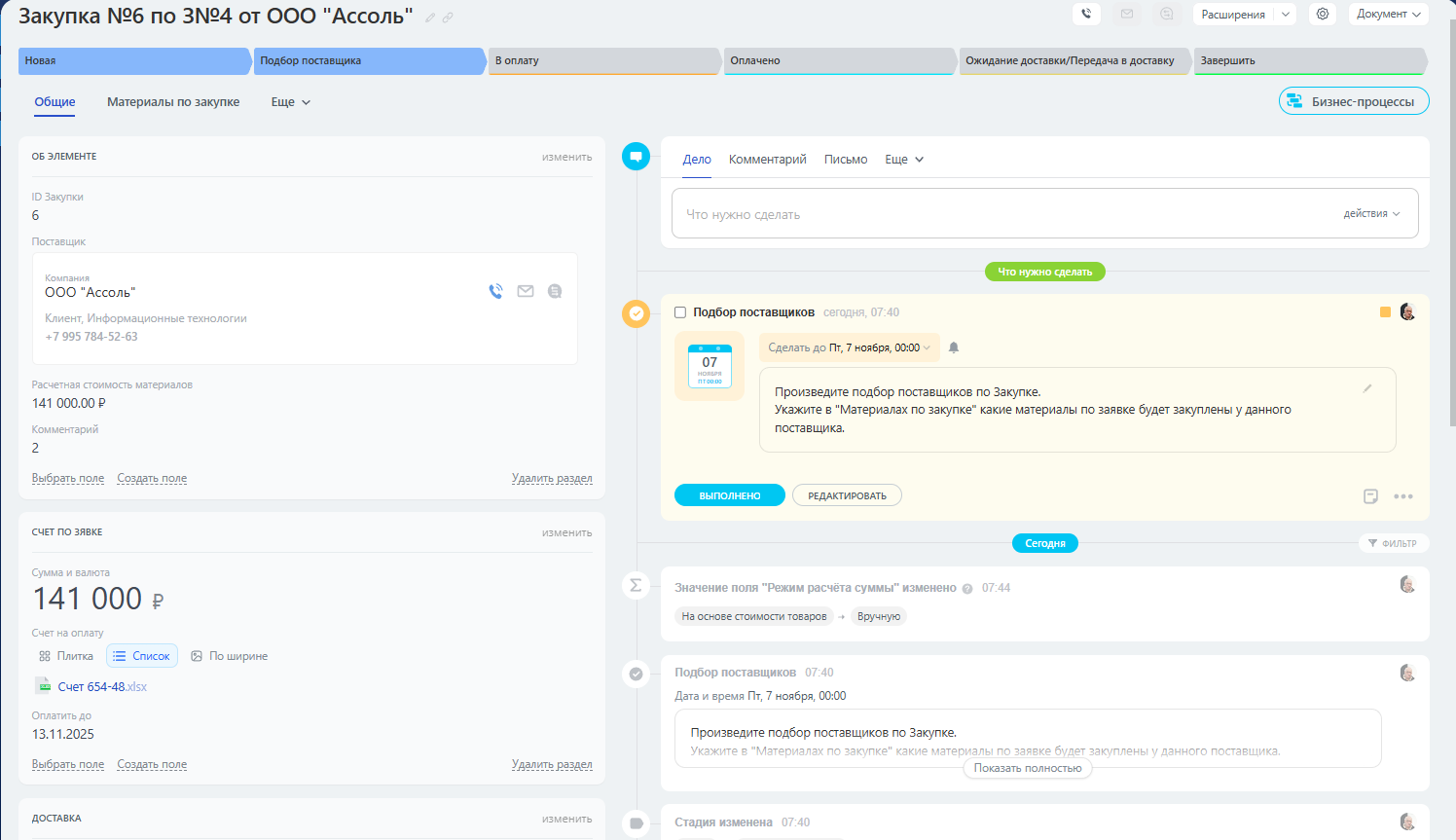Copy link icon next to purchase title
1456x840 pixels.
(448, 18)
